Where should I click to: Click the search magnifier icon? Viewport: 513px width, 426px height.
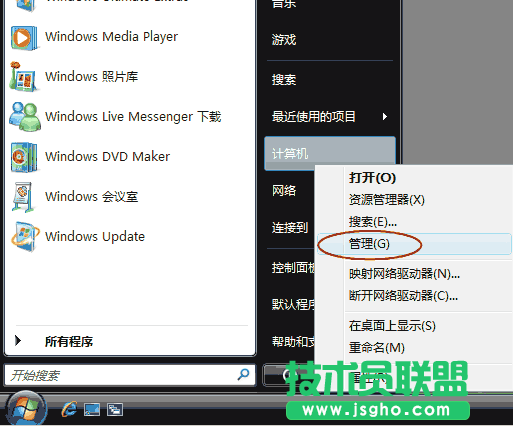coord(243,375)
